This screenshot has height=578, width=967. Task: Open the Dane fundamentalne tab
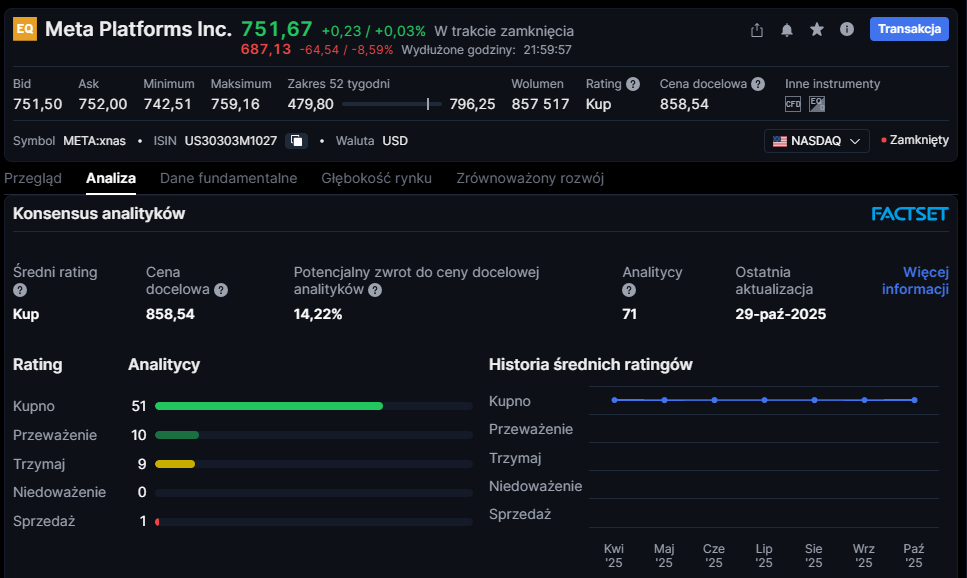tap(228, 178)
